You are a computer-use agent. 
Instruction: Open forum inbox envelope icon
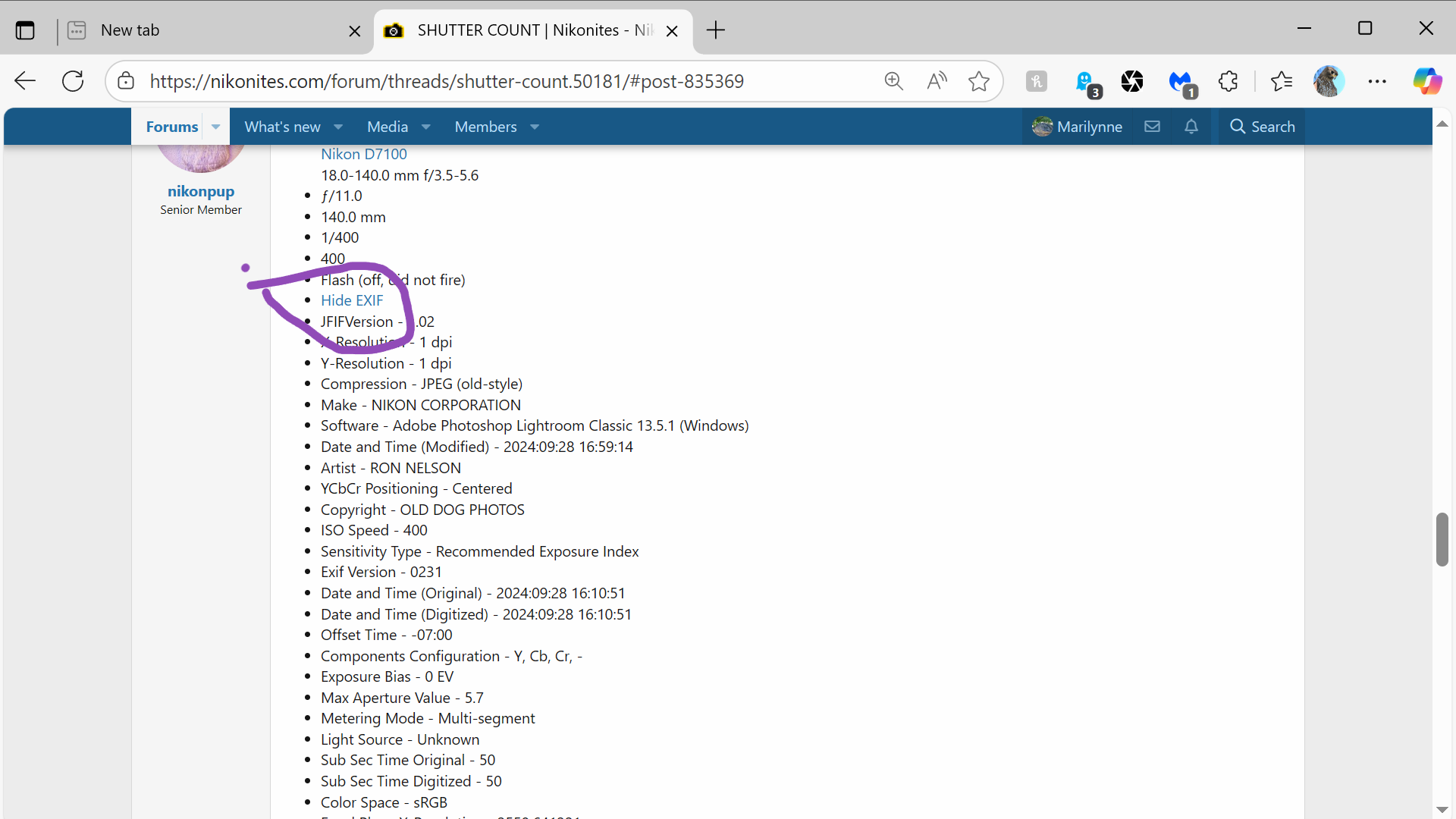1152,127
